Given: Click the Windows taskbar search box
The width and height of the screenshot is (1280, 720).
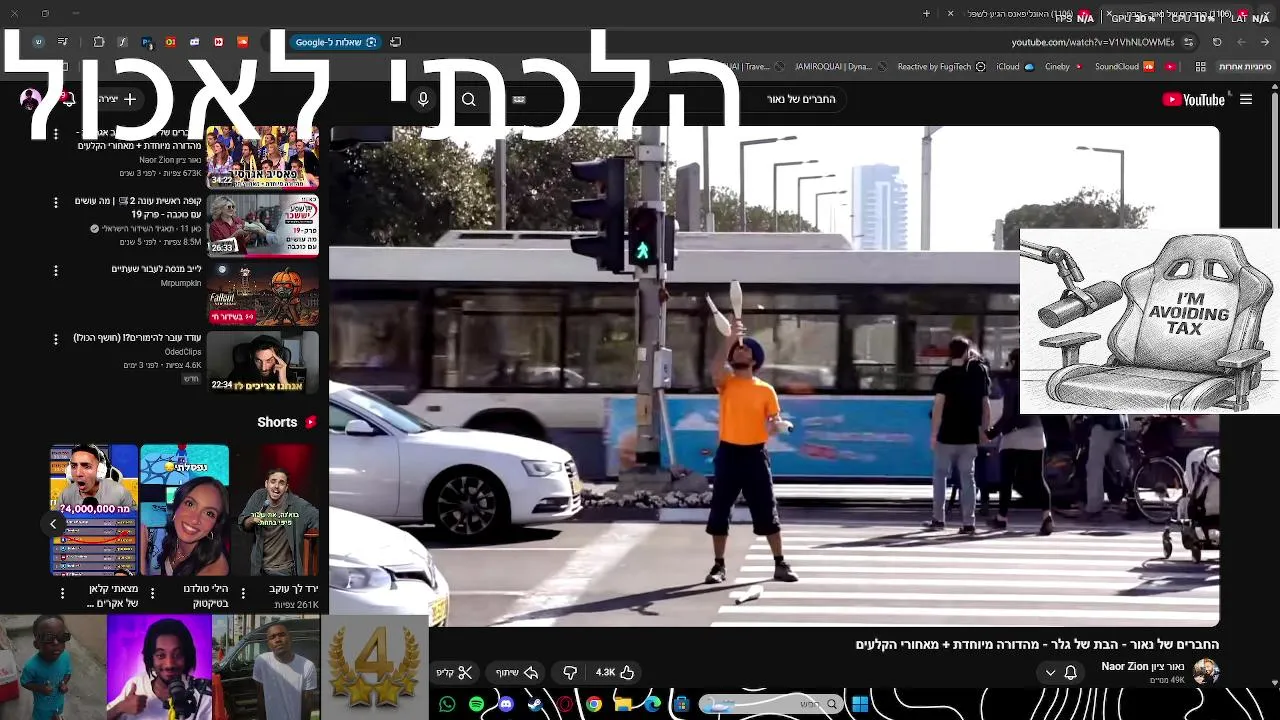Looking at the screenshot, I should (771, 704).
